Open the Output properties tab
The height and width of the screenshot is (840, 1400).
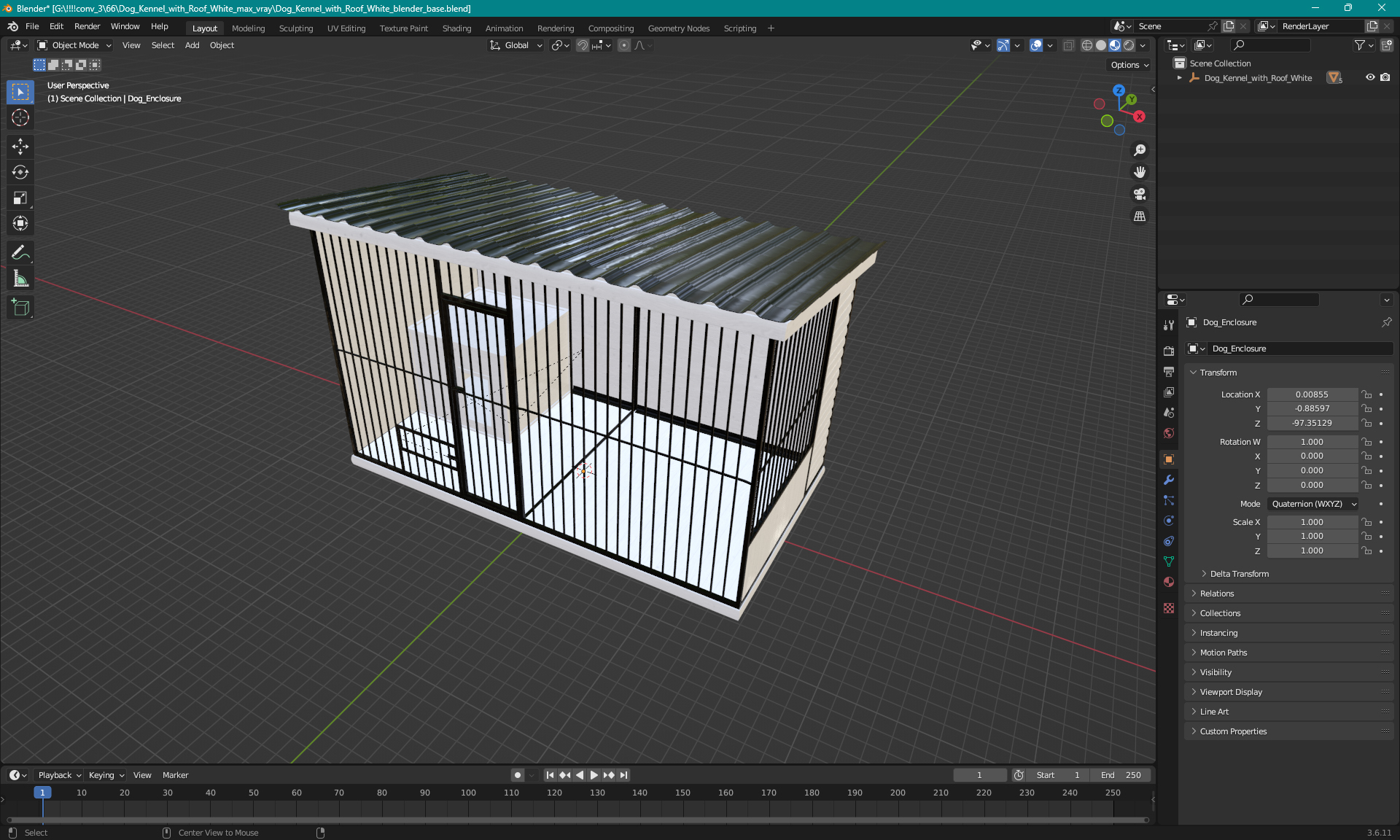pos(1169,371)
